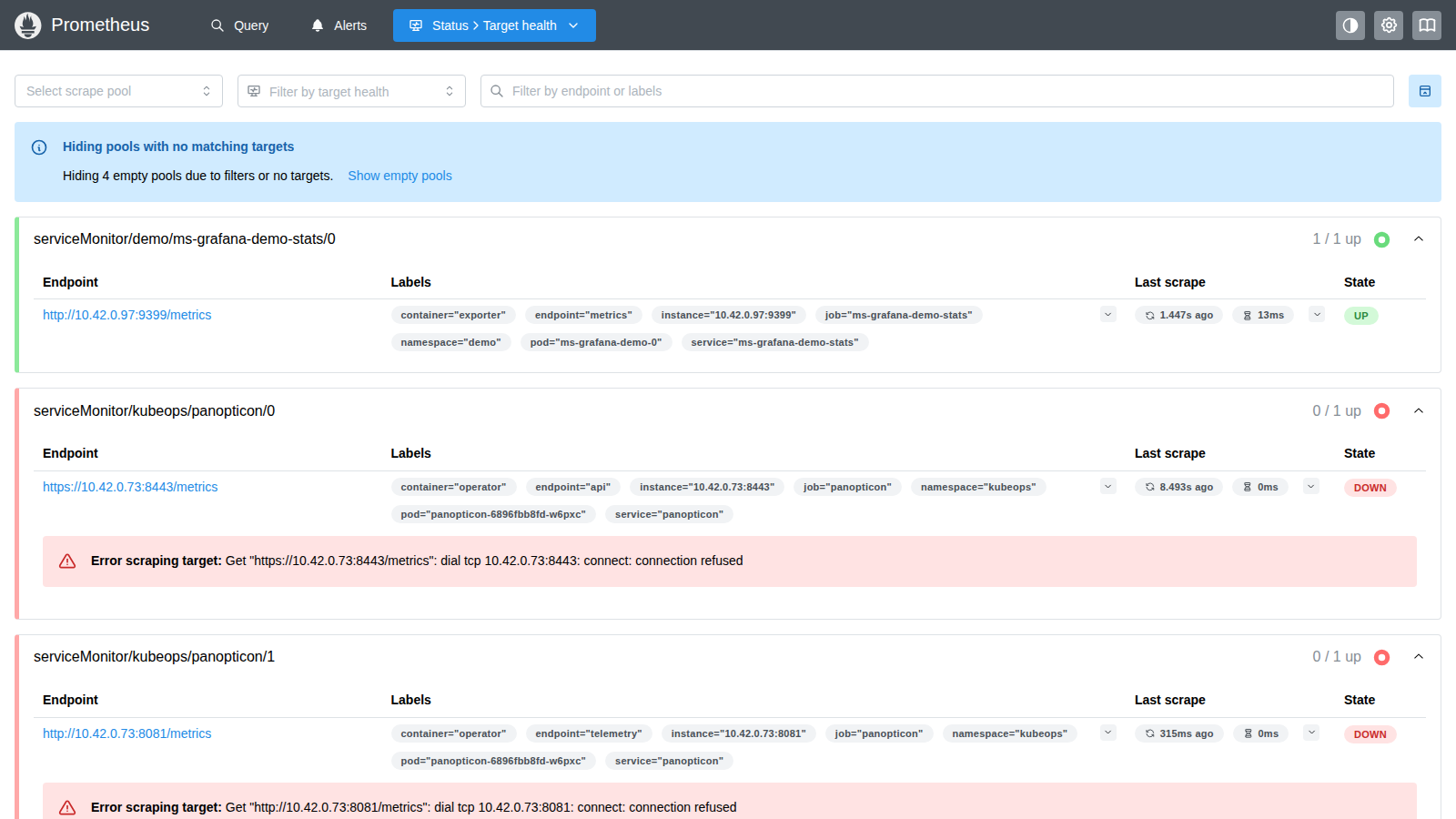1456x819 pixels.
Task: Click the endpoint="metrics" label
Action: click(583, 315)
